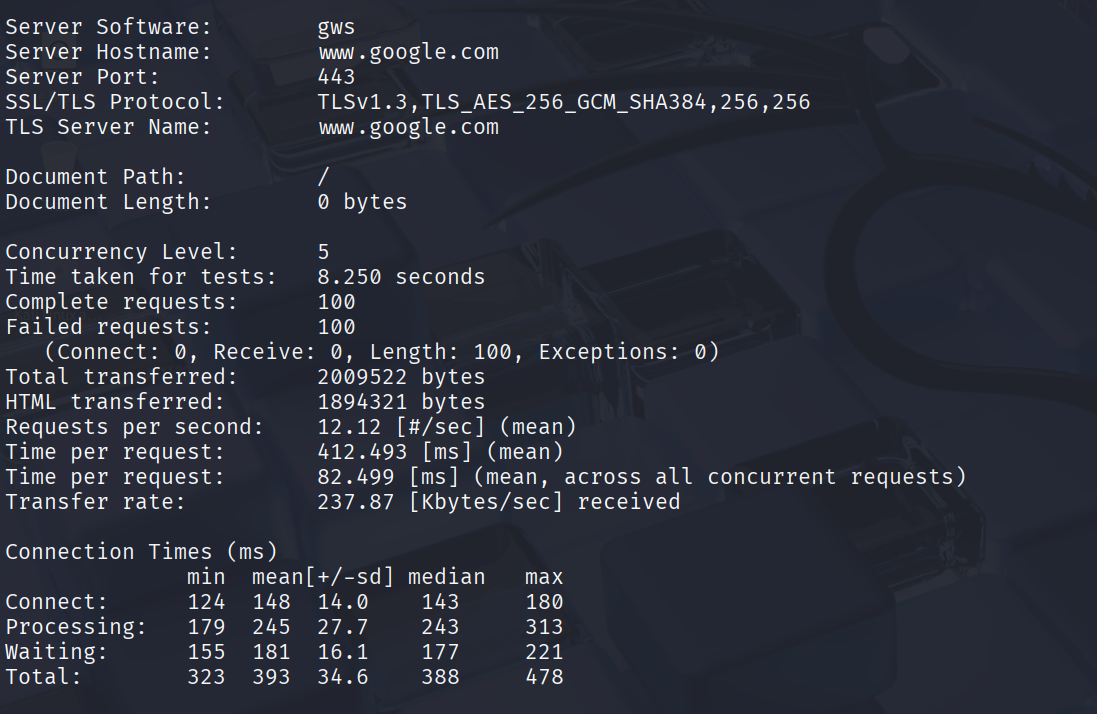Click the Total row max value 478
Viewport: 1097px width, 714px height.
coord(544,677)
